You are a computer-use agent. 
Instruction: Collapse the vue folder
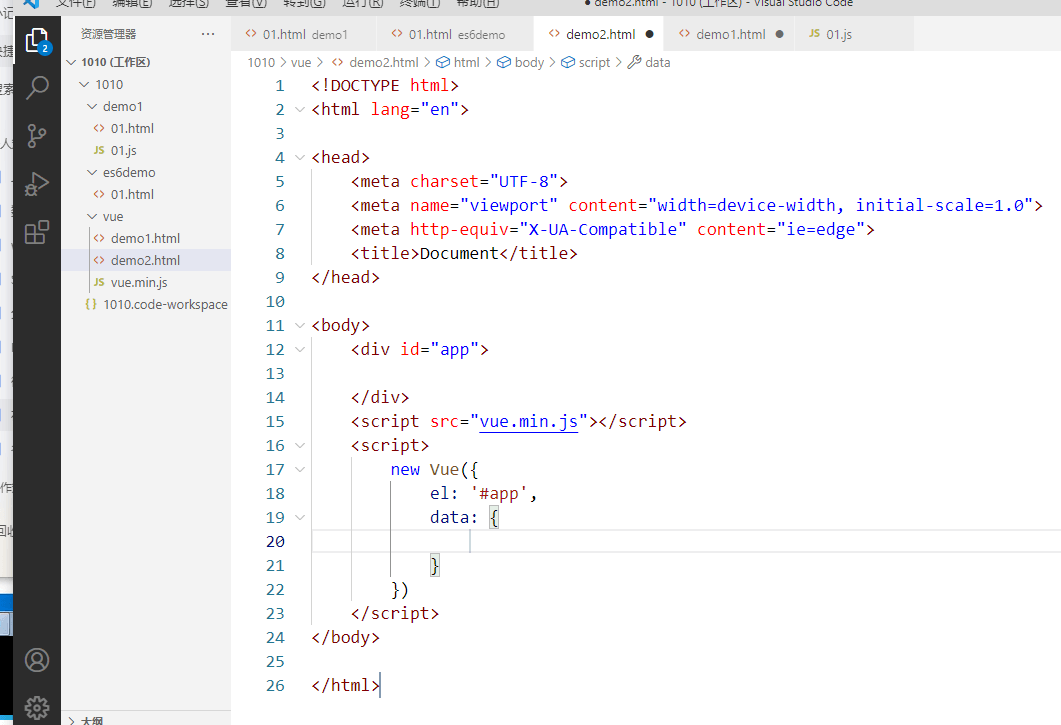(x=93, y=217)
